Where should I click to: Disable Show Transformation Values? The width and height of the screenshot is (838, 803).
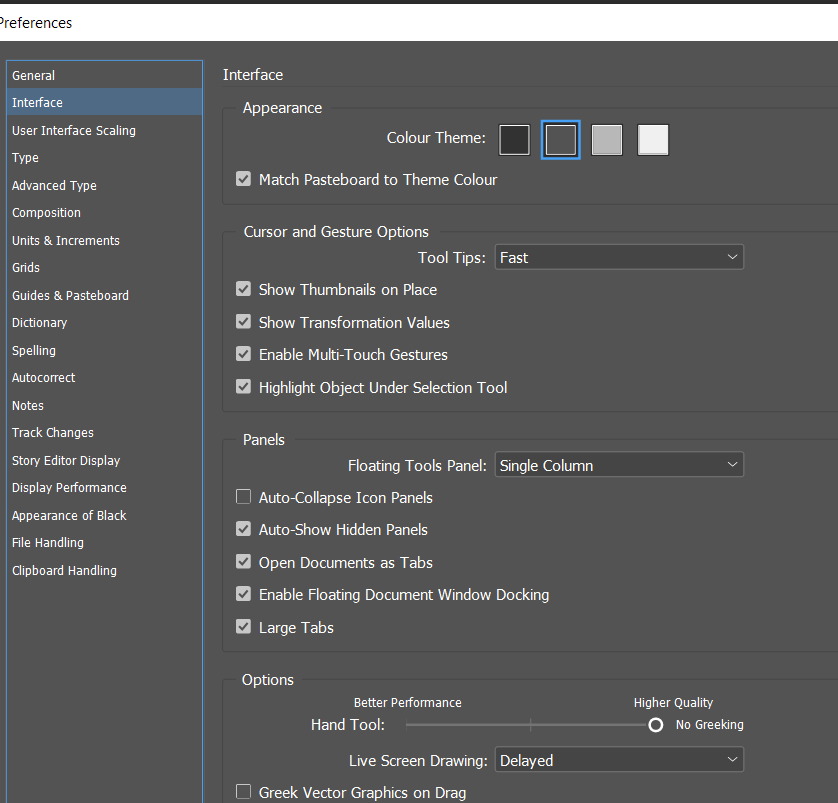[x=243, y=322]
